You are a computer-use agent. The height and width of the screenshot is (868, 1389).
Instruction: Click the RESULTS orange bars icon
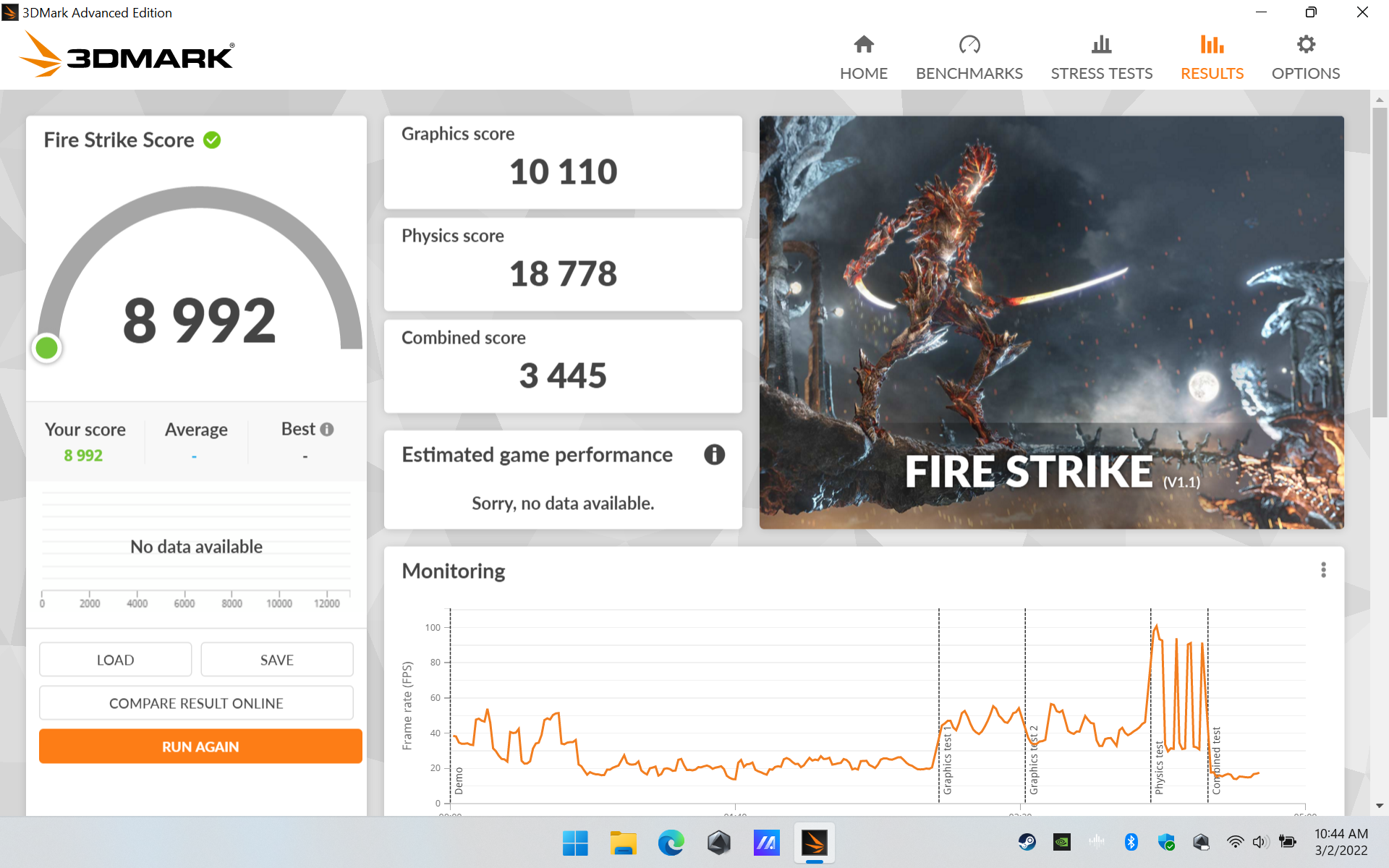(1212, 45)
